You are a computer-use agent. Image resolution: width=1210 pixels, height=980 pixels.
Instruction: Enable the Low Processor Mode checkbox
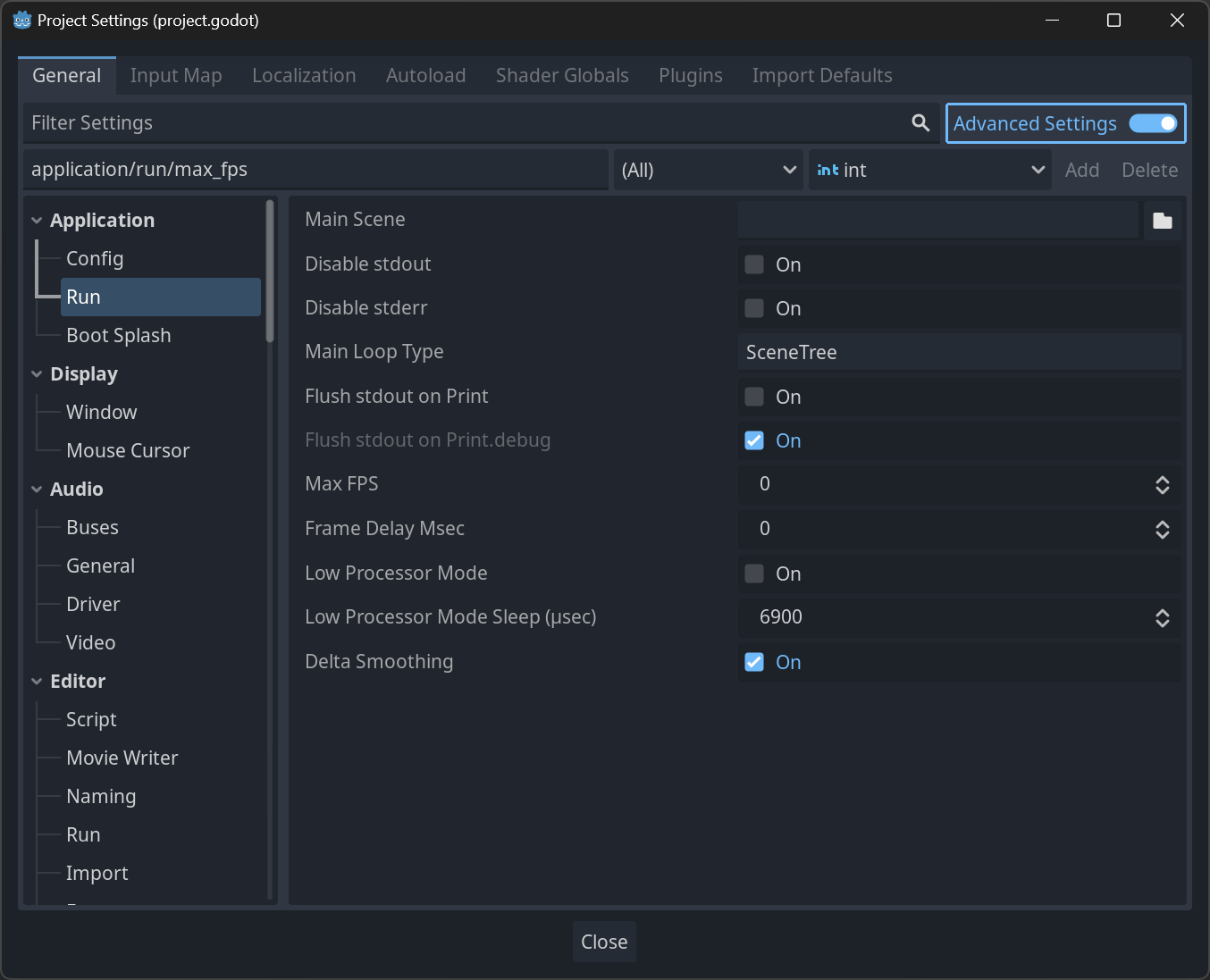[x=754, y=574]
